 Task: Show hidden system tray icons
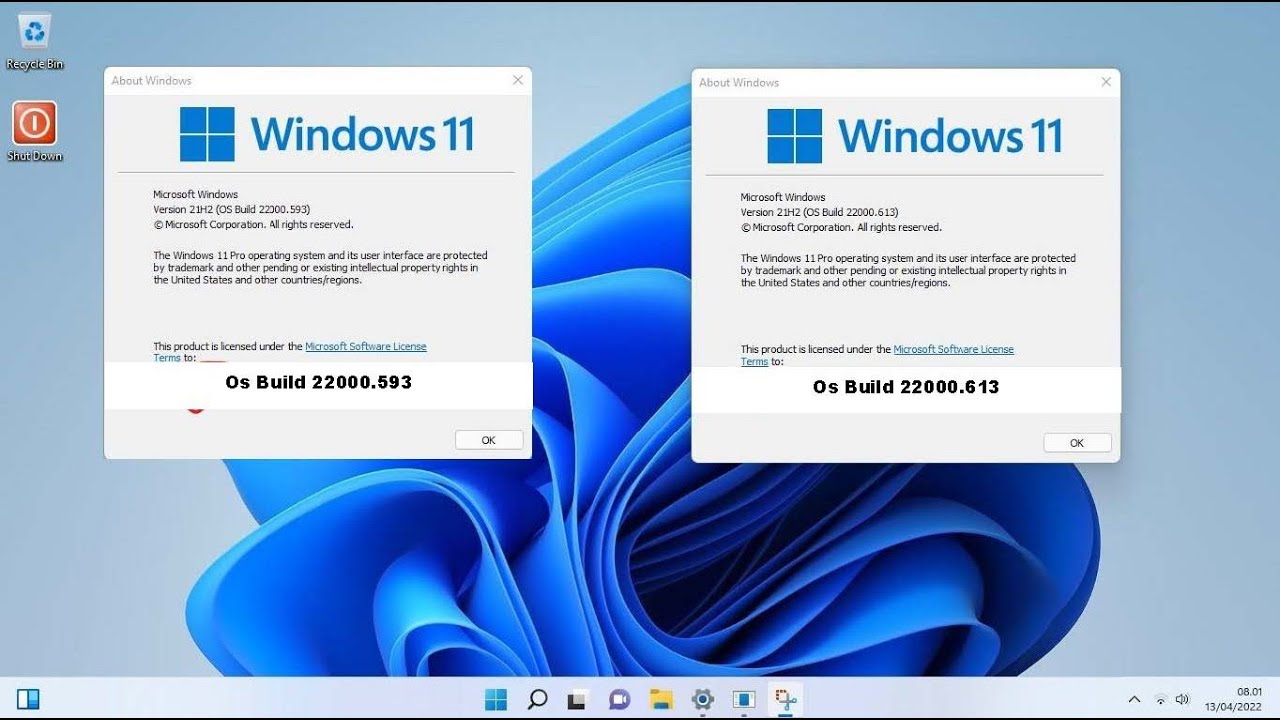tap(1134, 700)
